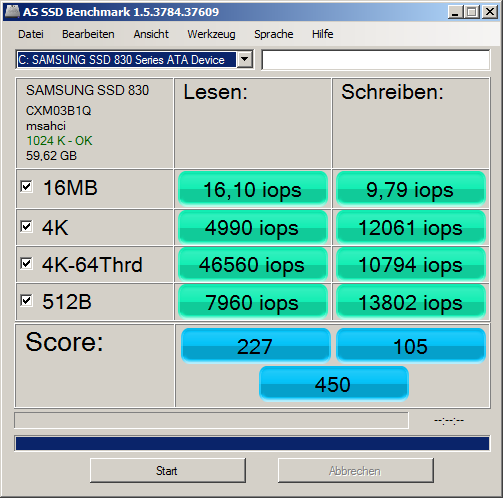Open the Ansicht menu
The width and height of the screenshot is (503, 498).
[x=151, y=34]
